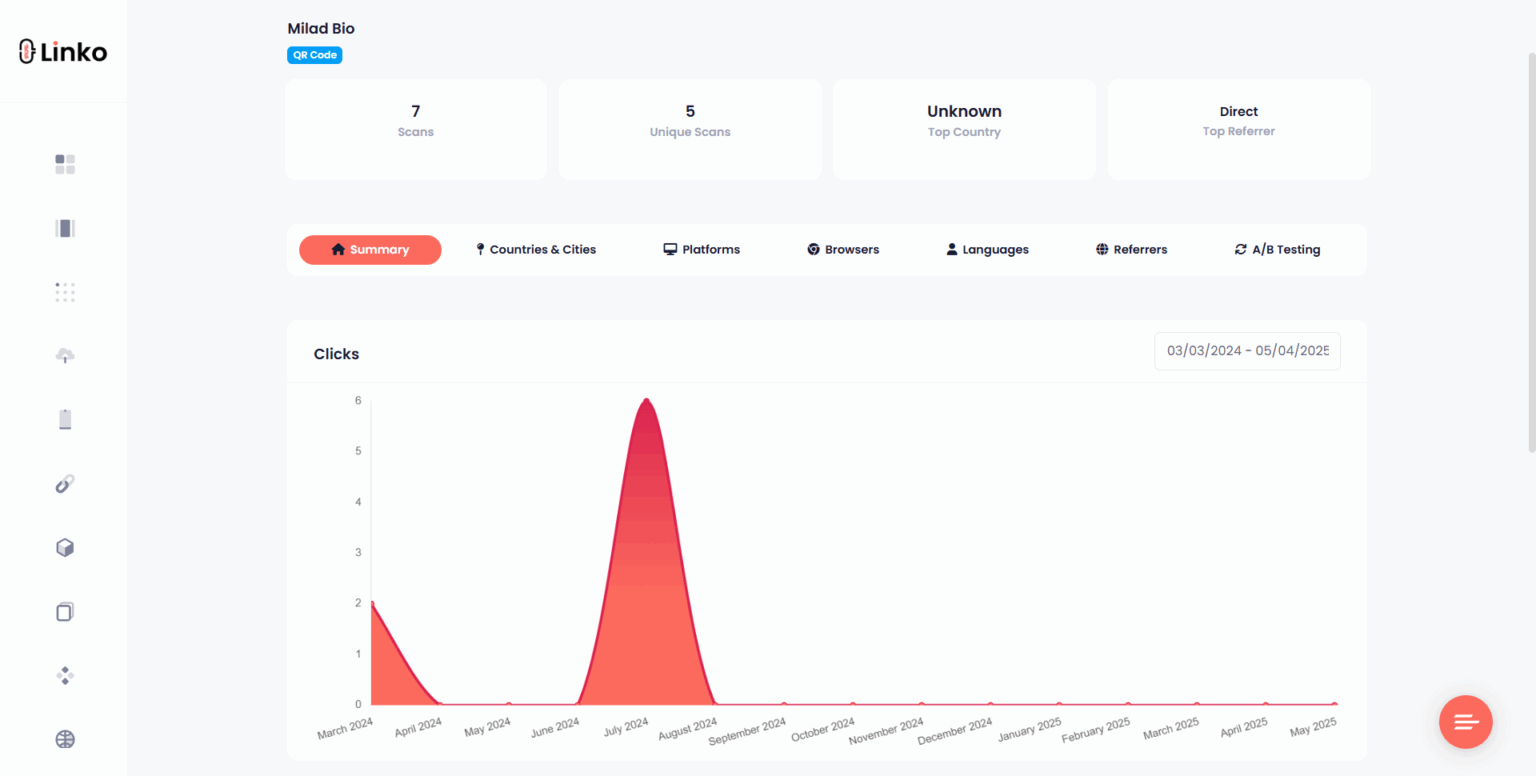Open the A/B Testing tab
The height and width of the screenshot is (776, 1536).
coord(1277,250)
